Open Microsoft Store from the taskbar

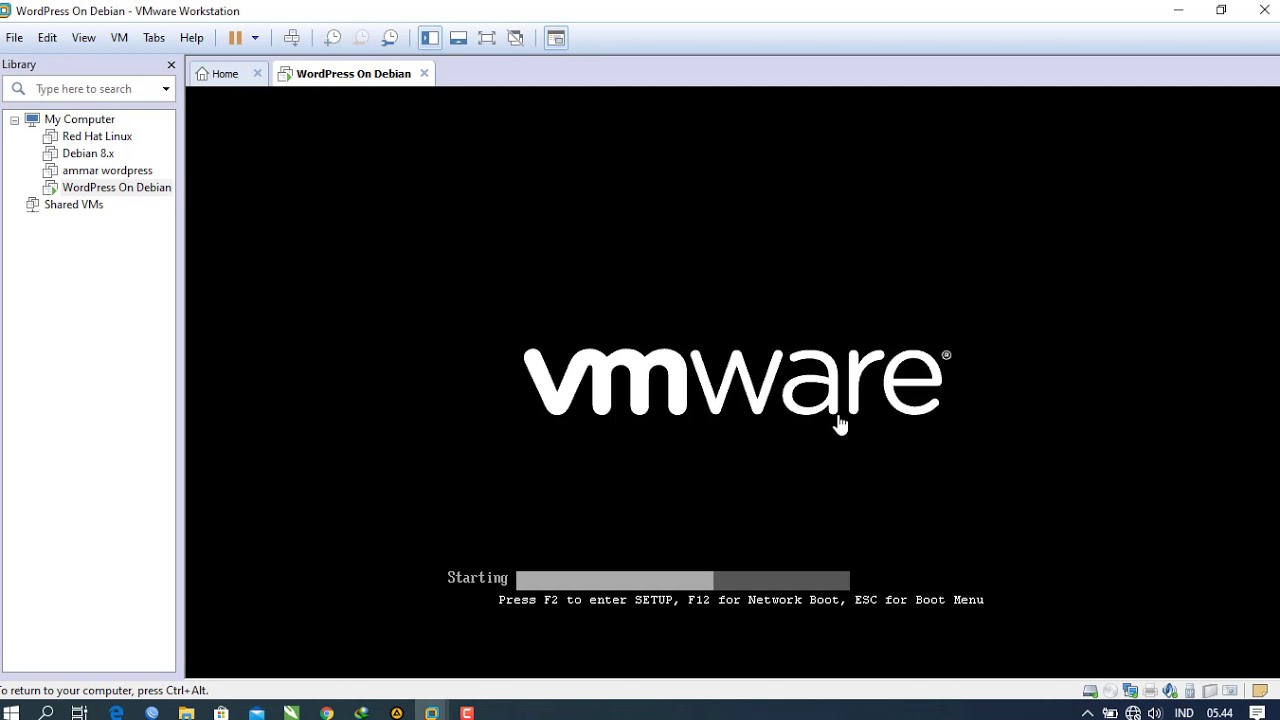pos(221,713)
